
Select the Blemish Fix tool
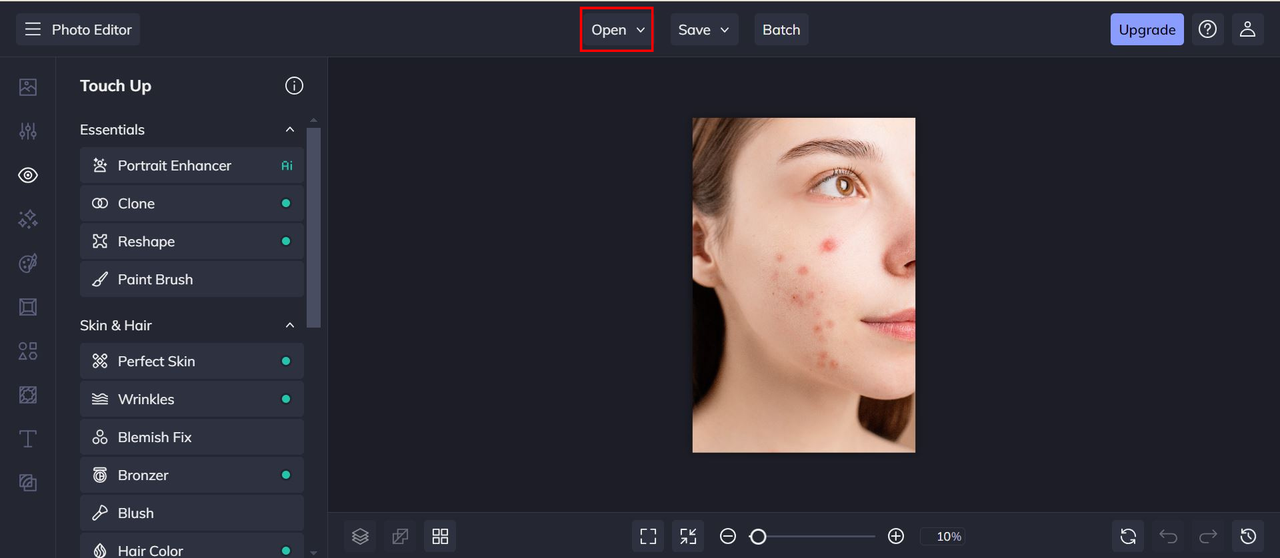tap(192, 438)
